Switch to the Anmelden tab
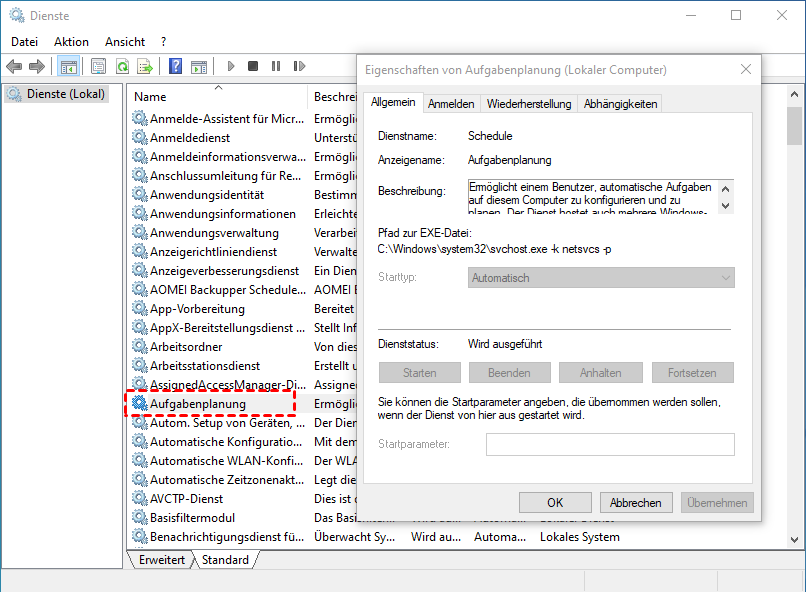The height and width of the screenshot is (592, 806). (451, 104)
